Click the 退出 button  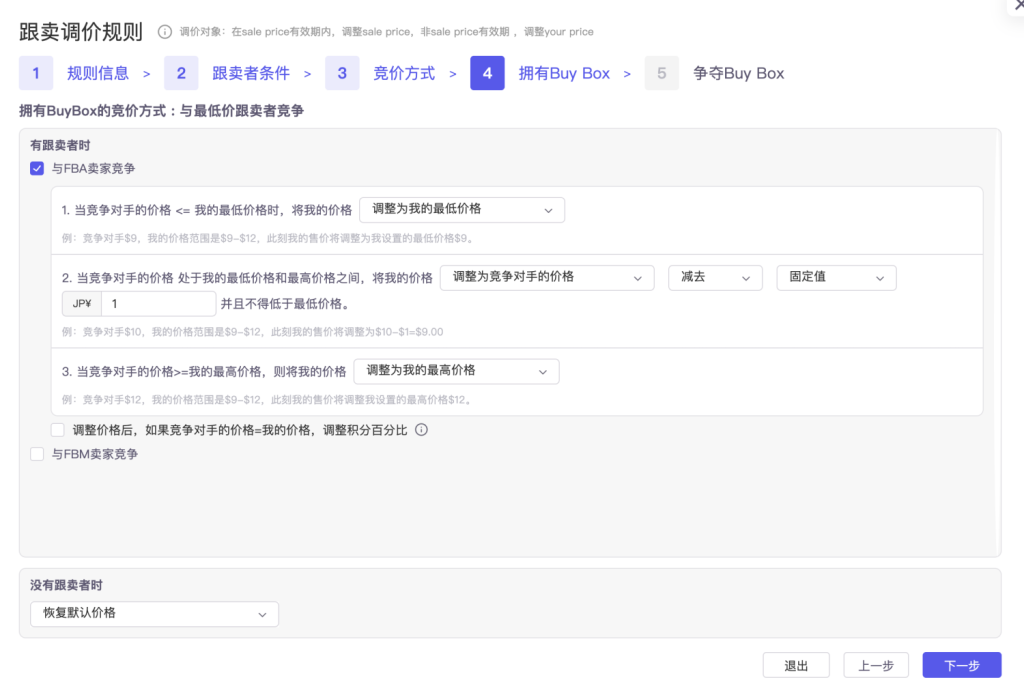coord(796,665)
